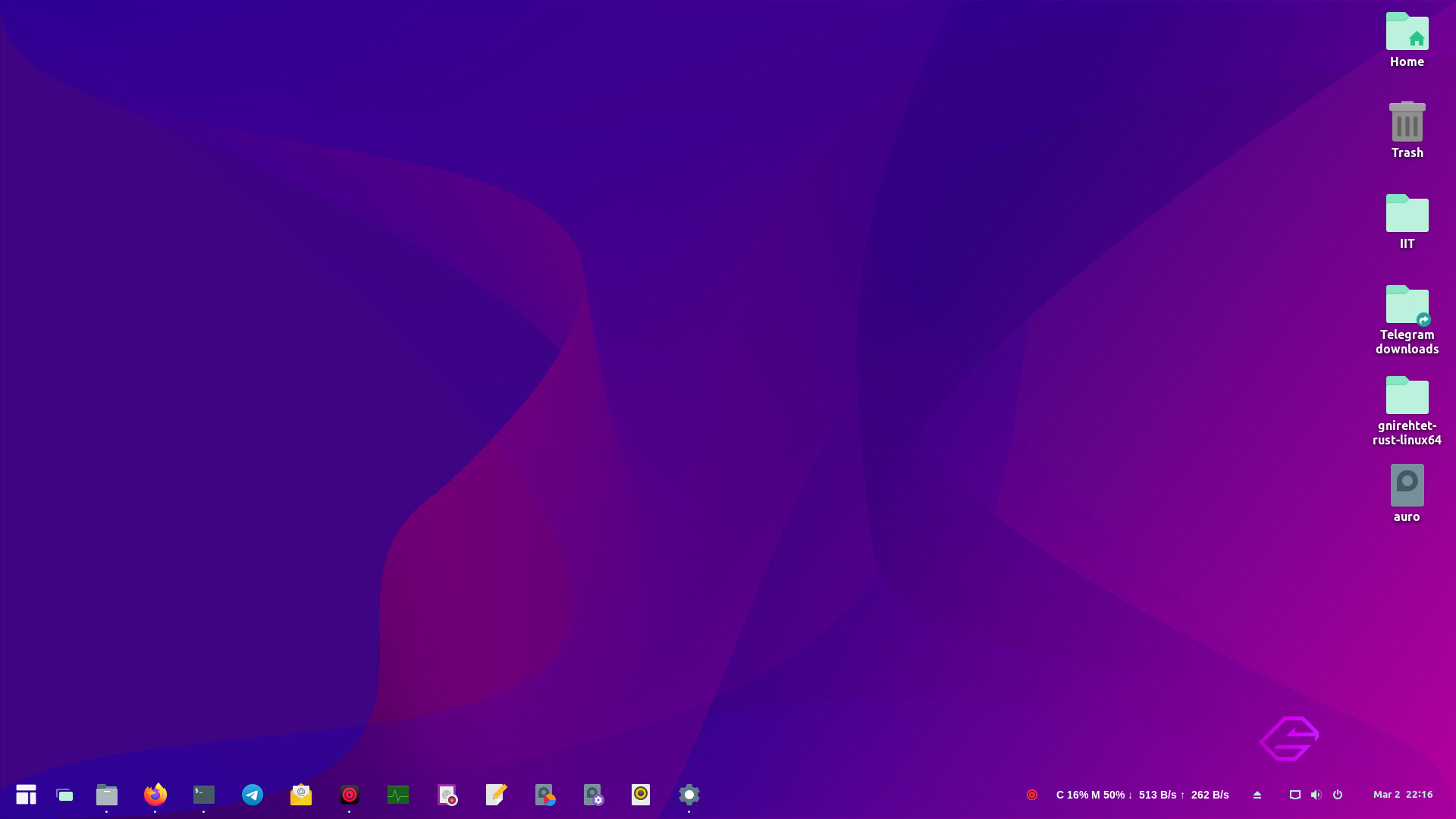Viewport: 1456px width, 819px height.
Task: Open the display indicator in system tray
Action: click(1295, 795)
